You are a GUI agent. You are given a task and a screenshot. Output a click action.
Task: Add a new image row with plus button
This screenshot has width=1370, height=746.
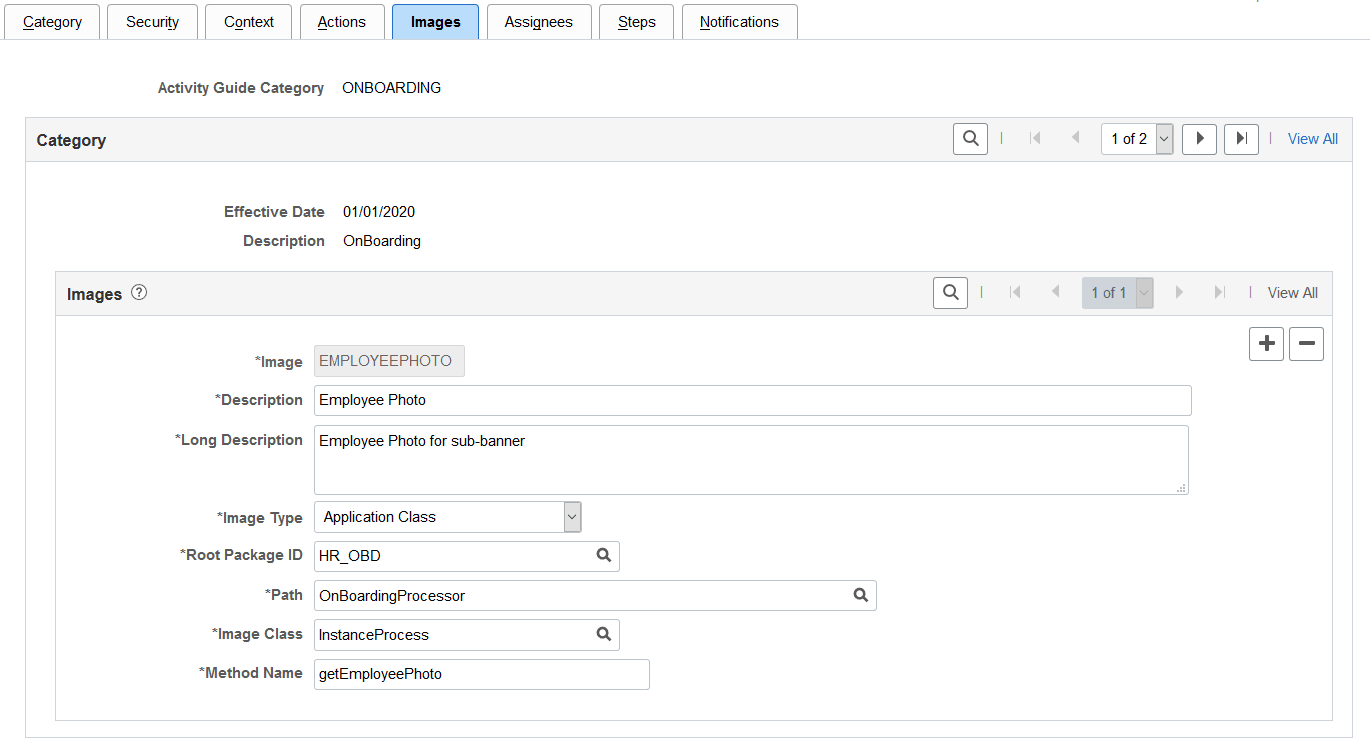[x=1265, y=343]
